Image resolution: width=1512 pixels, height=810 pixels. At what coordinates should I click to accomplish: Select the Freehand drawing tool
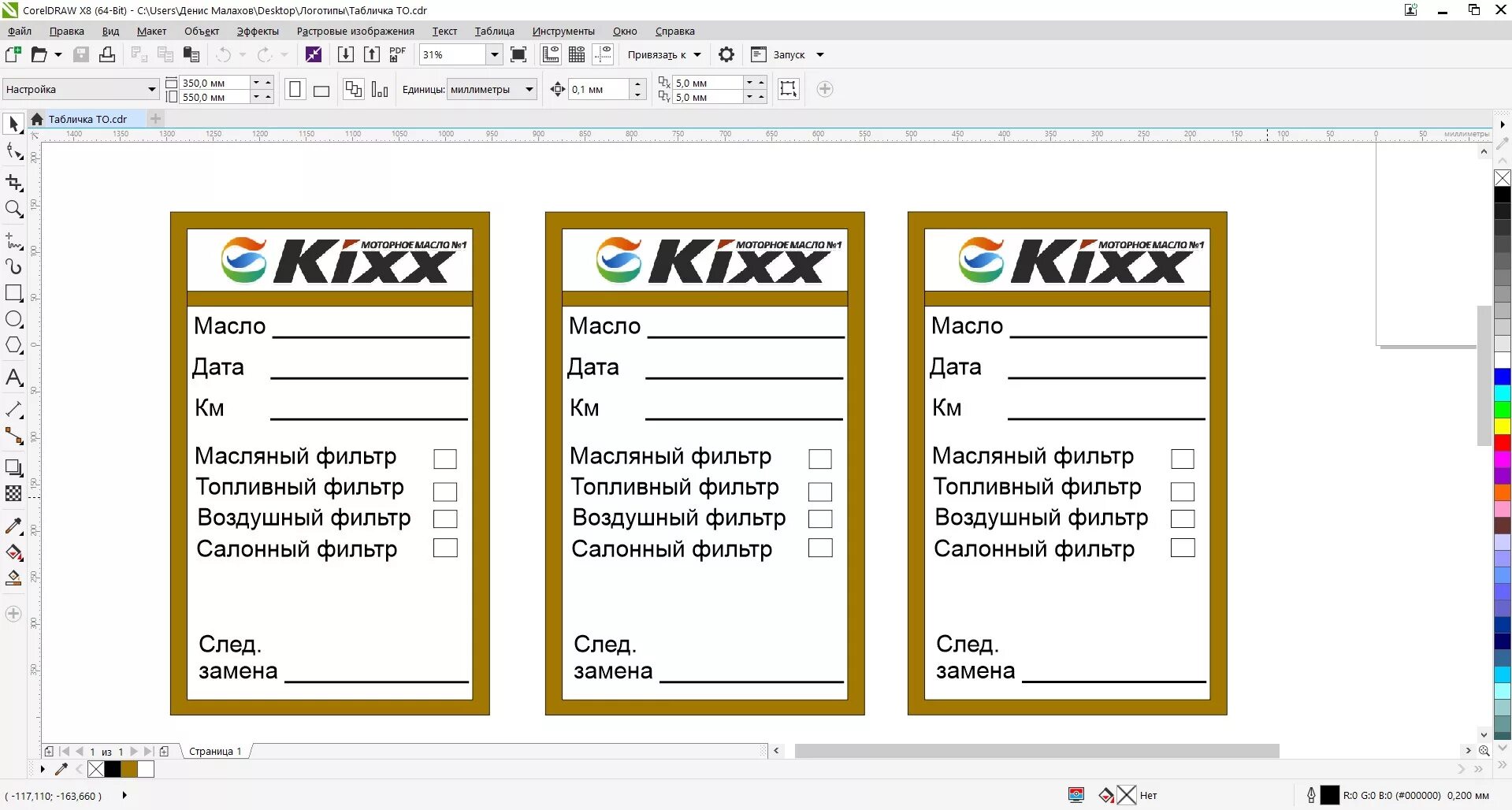13,240
